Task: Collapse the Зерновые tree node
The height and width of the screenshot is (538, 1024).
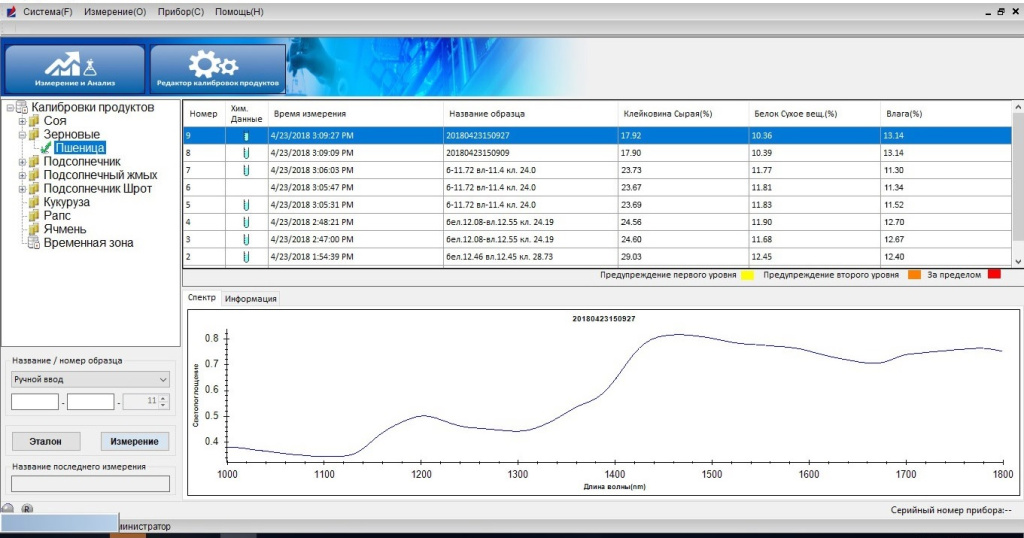Action: click(x=22, y=134)
